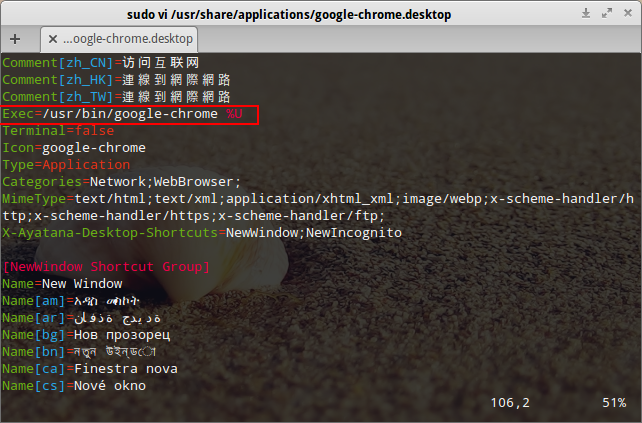Click the X-Ayatana-Desktop-Shortcuts line
Viewport: 642px width, 423px height.
tap(202, 233)
